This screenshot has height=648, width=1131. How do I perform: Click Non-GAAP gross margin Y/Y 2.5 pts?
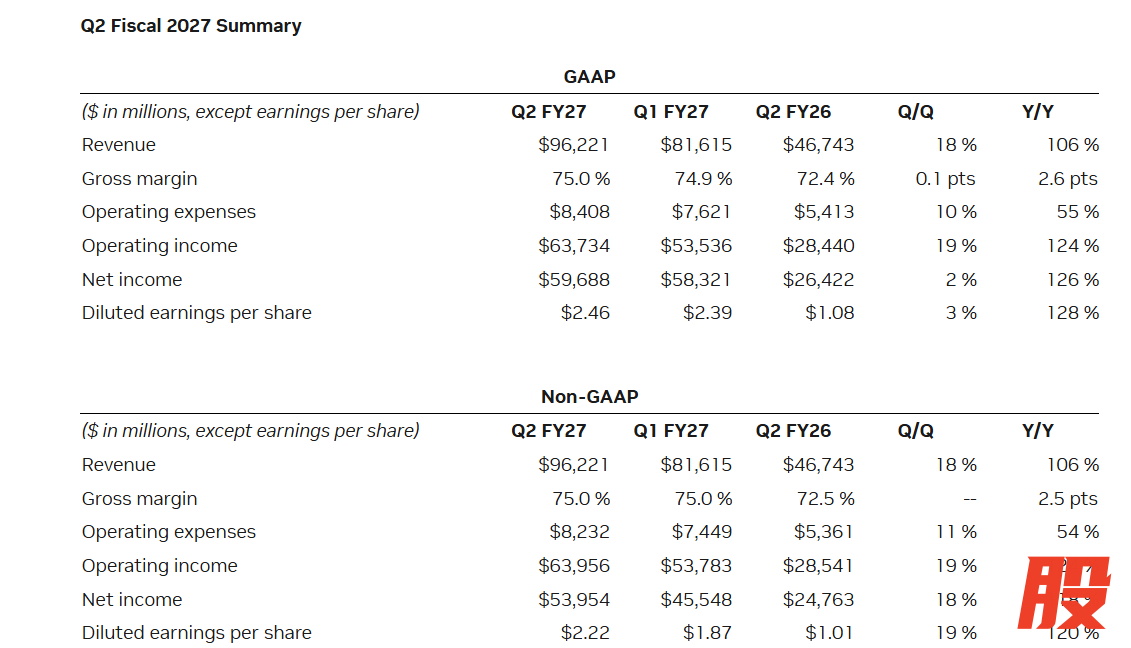click(x=1068, y=499)
